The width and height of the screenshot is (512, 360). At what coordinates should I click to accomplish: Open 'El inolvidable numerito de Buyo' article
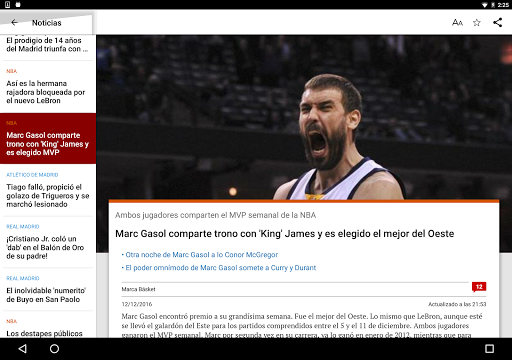[x=48, y=289]
